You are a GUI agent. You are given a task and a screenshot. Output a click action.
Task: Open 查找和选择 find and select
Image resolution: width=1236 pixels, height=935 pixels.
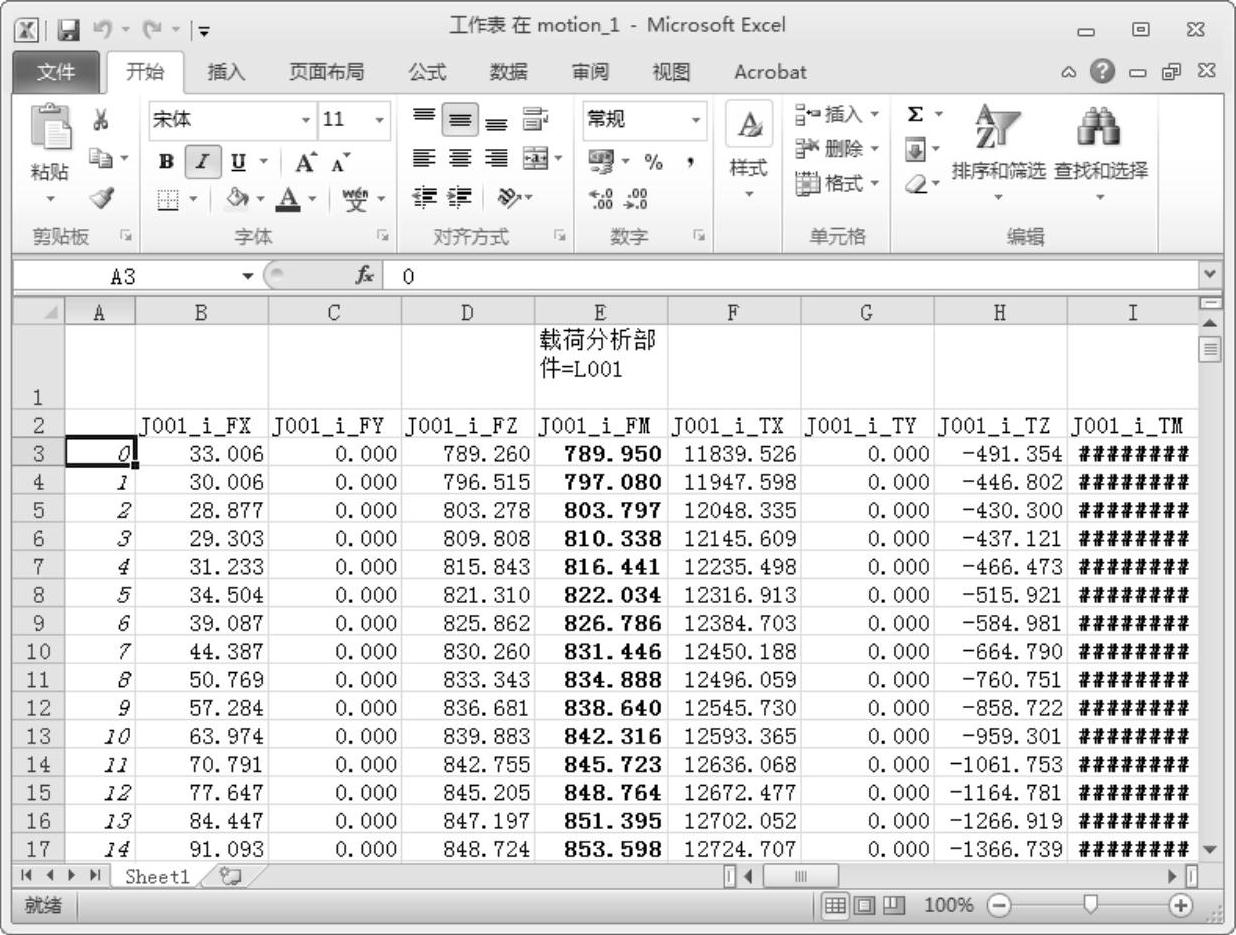coord(1101,152)
